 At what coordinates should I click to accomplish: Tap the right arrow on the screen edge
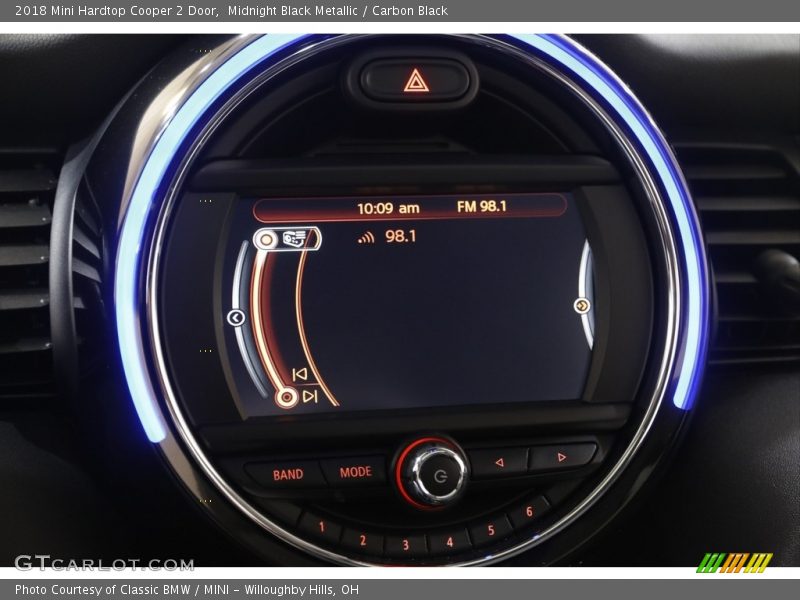(x=581, y=305)
